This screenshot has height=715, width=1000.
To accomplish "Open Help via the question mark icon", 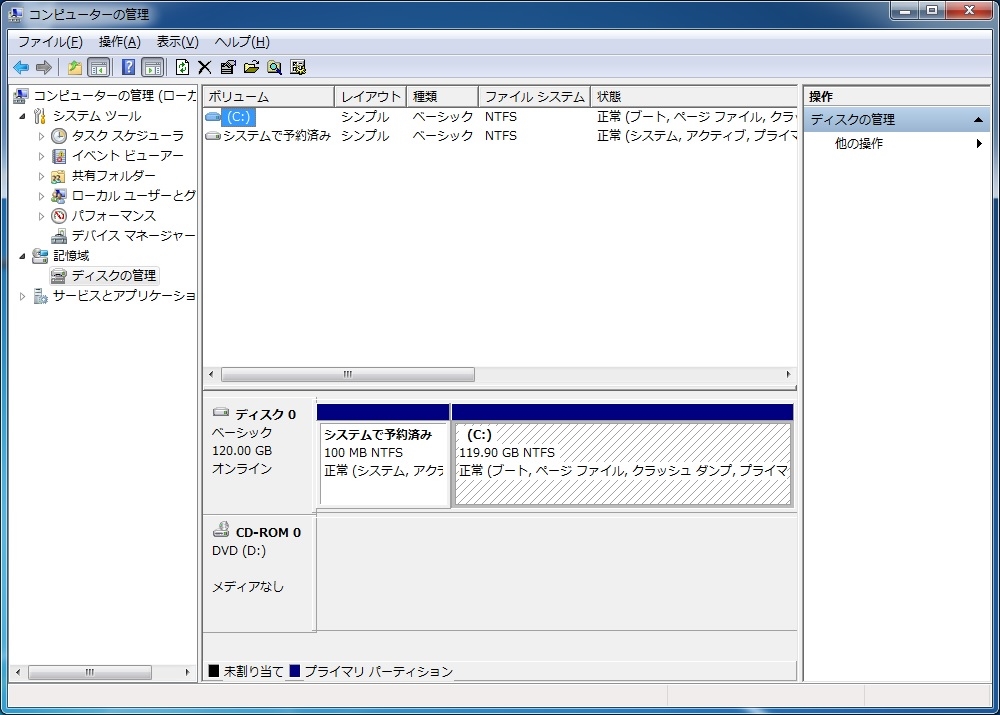I will click(x=128, y=67).
